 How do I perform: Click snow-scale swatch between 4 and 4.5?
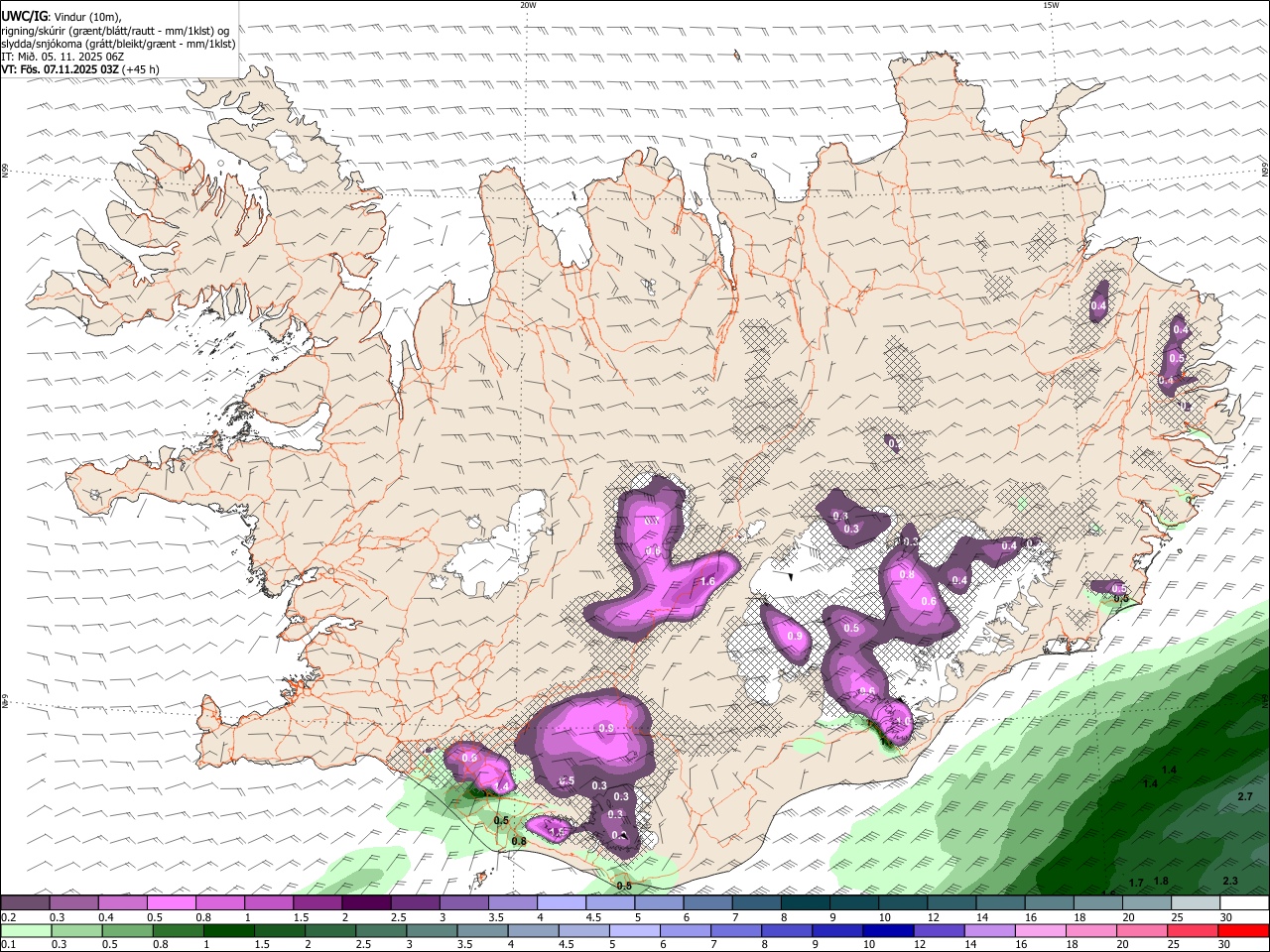click(562, 903)
